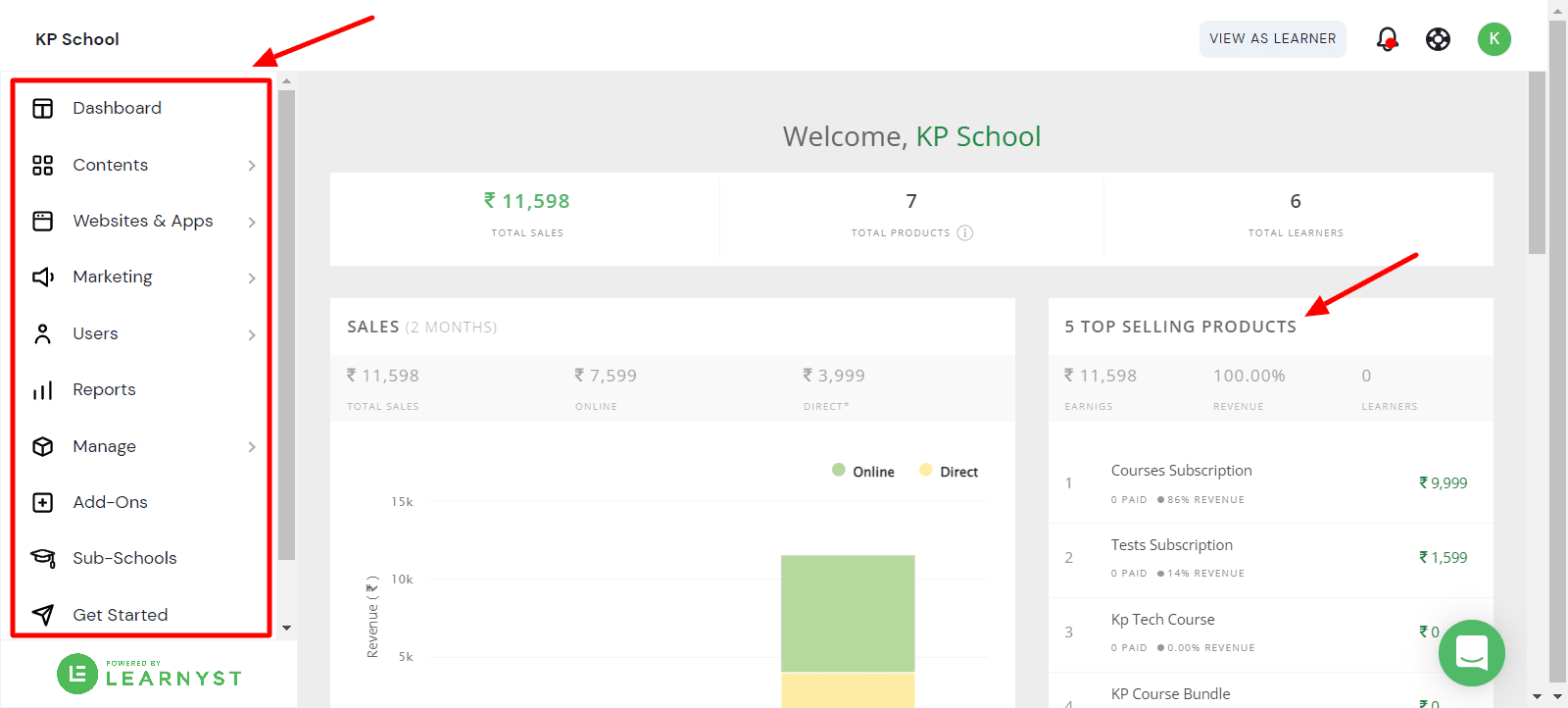Open the Get Started menu item
This screenshot has height=708, width=1568.
(x=120, y=615)
